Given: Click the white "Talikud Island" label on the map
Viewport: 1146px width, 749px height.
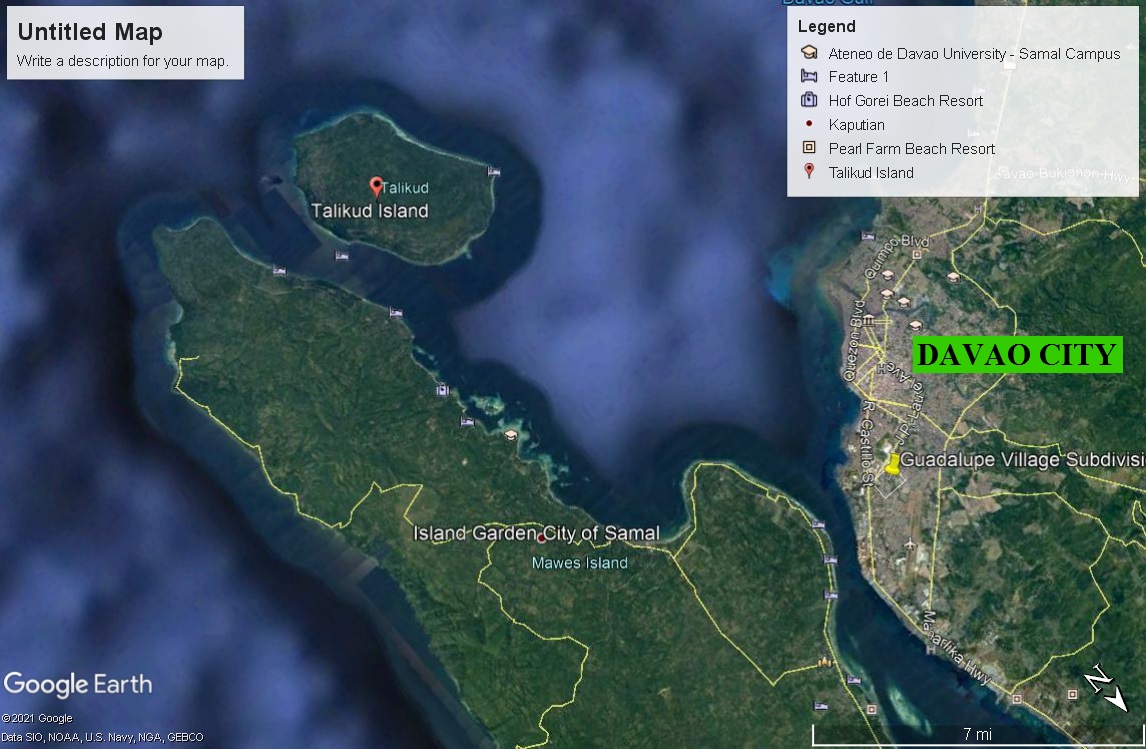Looking at the screenshot, I should [x=370, y=211].
